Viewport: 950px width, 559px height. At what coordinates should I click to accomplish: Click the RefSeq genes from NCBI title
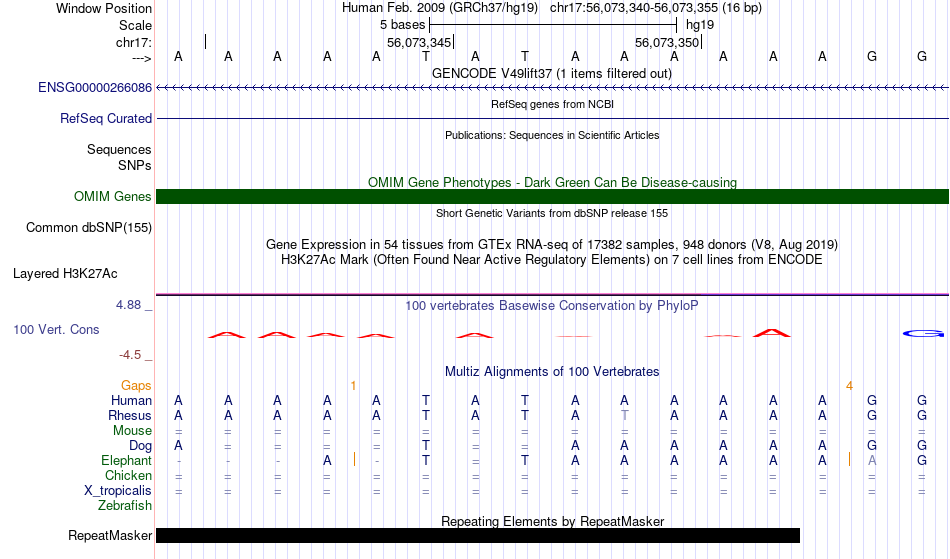click(x=552, y=104)
